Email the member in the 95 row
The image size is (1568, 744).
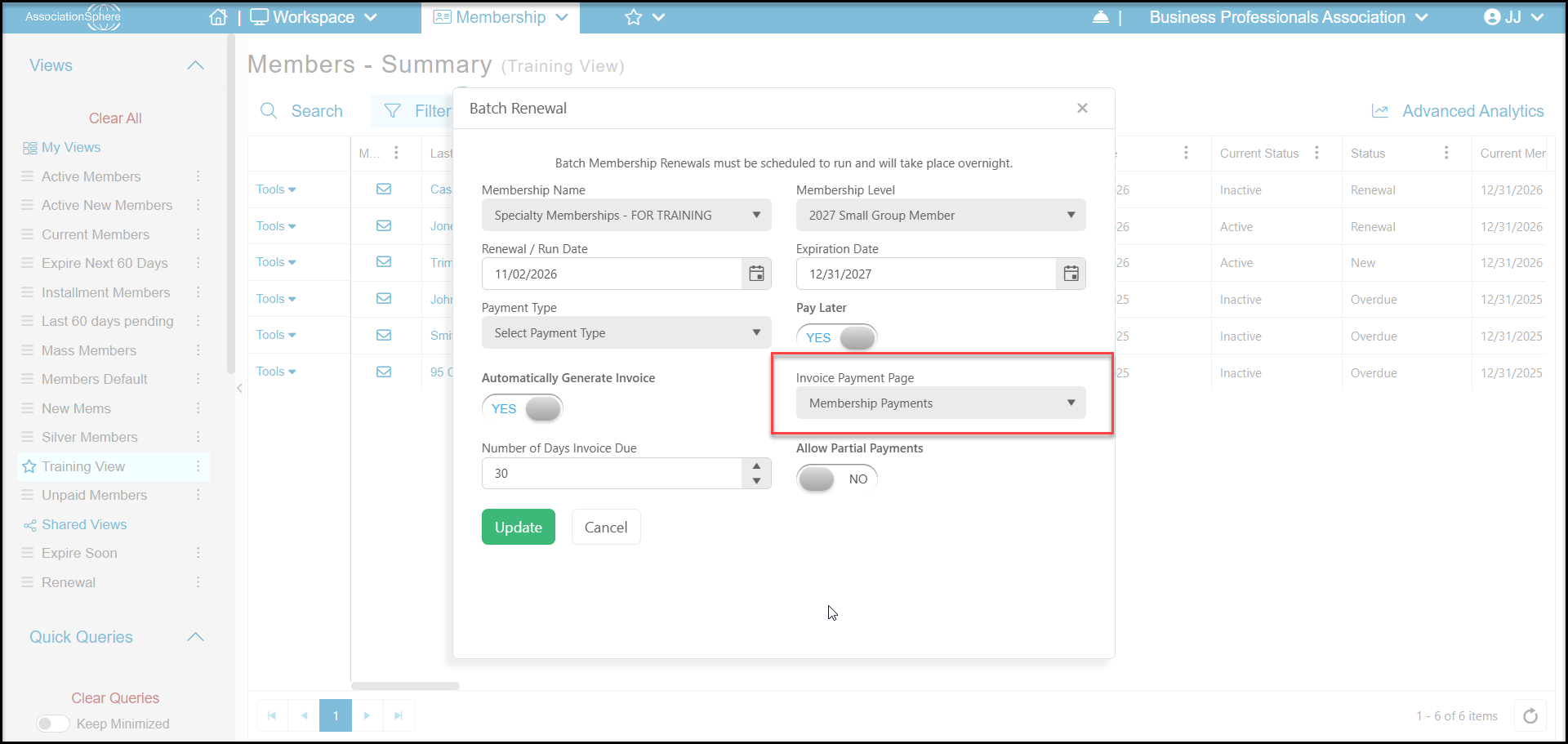384,372
